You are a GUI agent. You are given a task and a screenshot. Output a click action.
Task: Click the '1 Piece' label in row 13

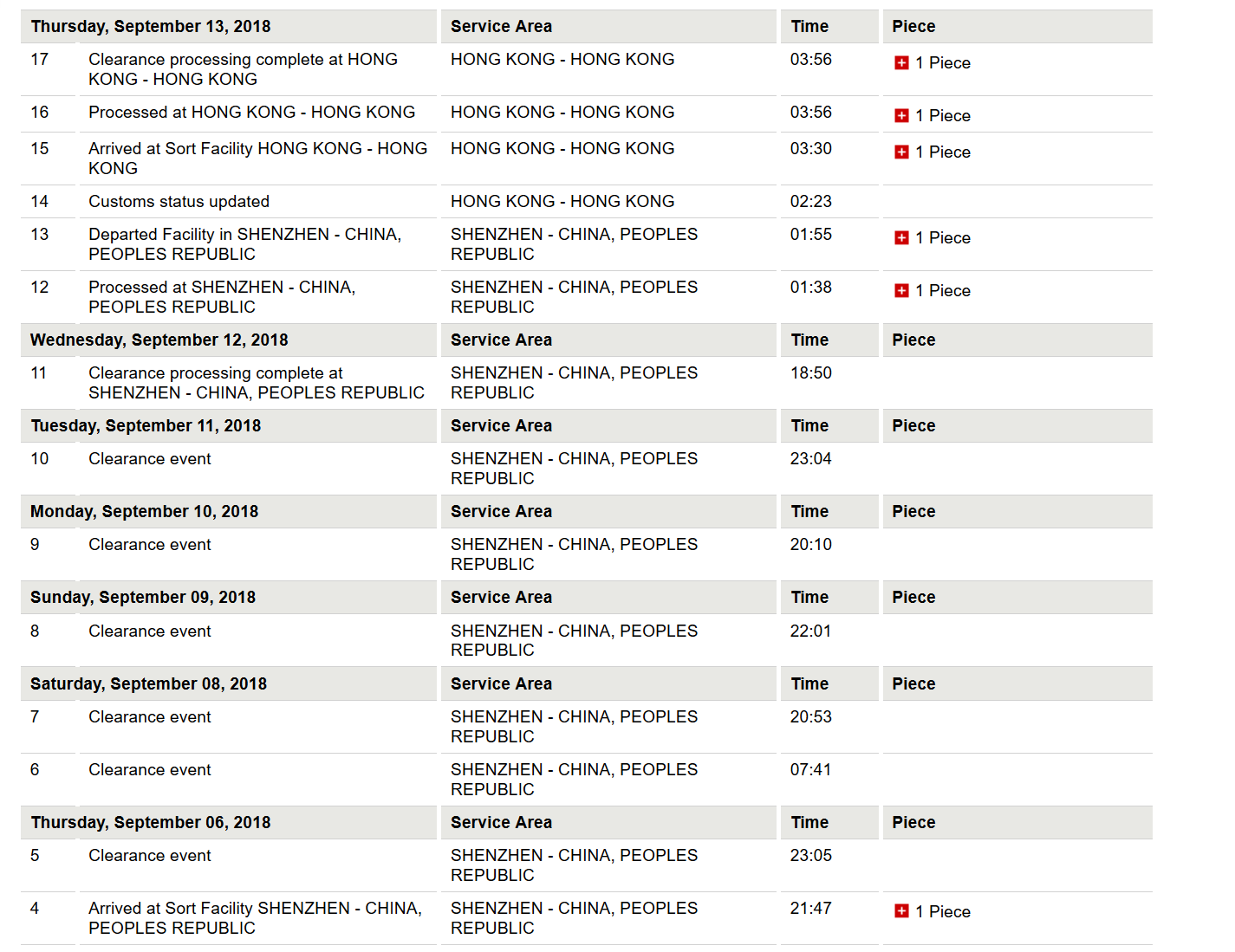point(943,238)
